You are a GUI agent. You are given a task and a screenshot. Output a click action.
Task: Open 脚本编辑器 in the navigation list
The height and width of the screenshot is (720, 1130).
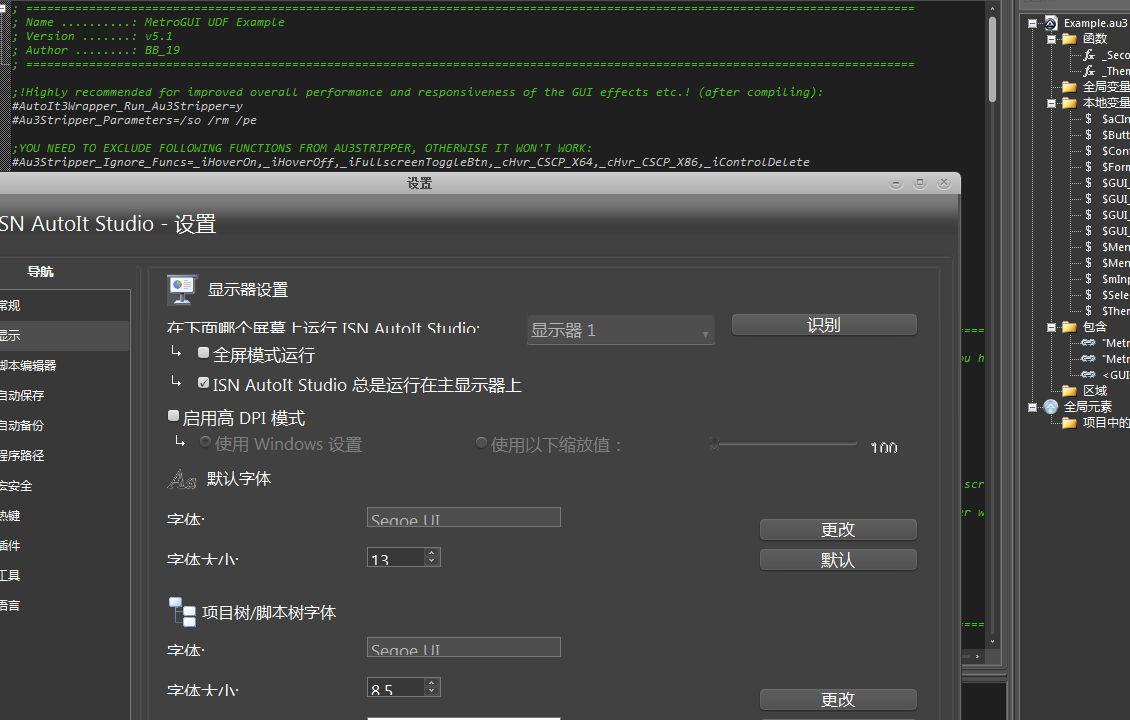(28, 366)
